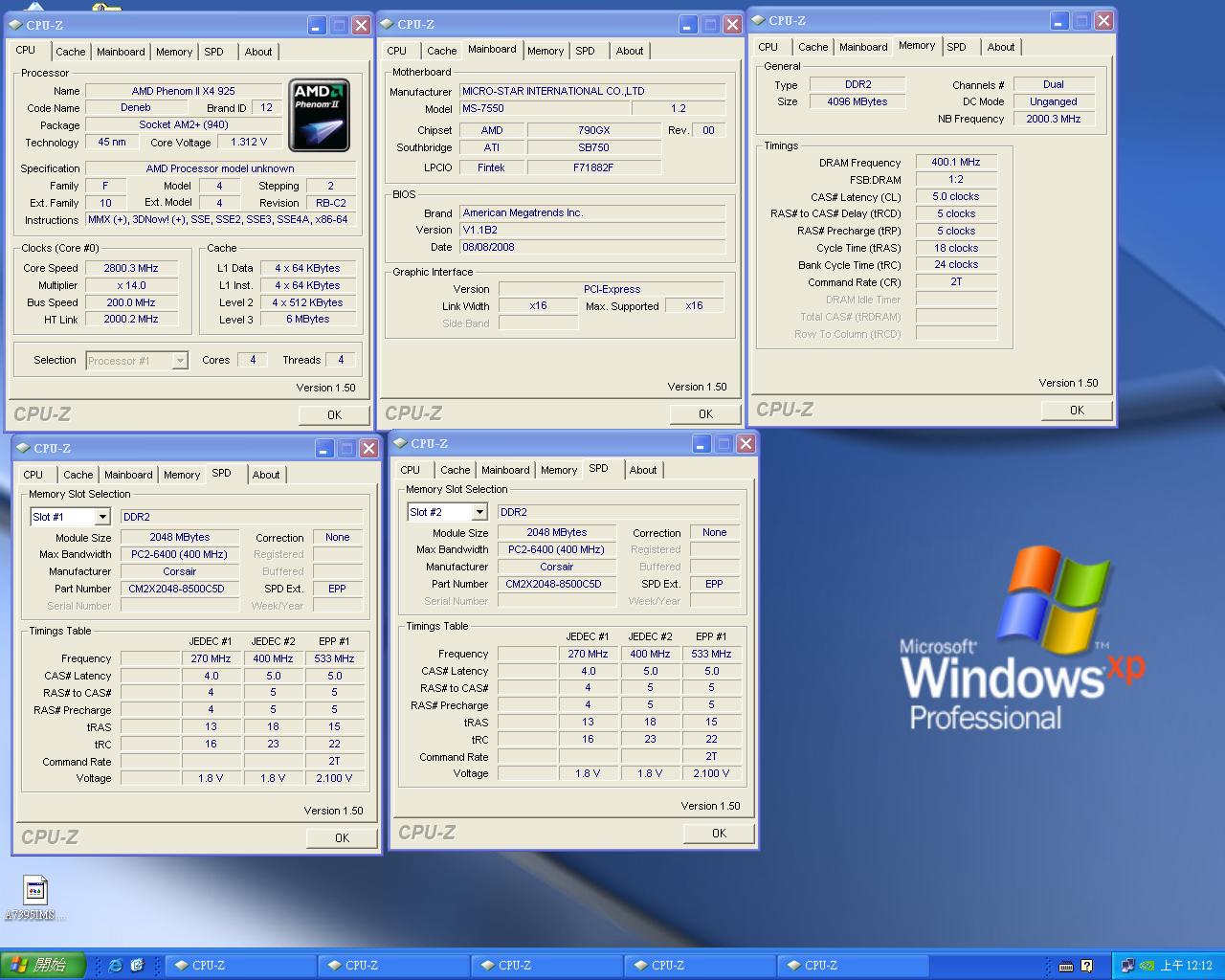The width and height of the screenshot is (1225, 980).
Task: Select Mainboard tab in the Slot #2 window
Action: pyautogui.click(x=505, y=470)
